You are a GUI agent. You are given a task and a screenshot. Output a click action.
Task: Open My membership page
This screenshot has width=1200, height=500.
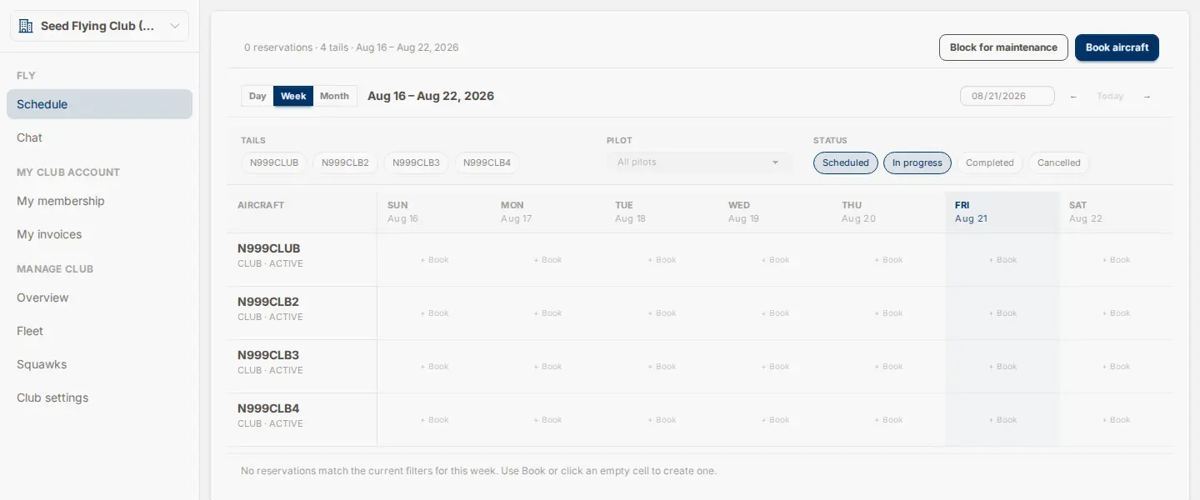[99, 201]
